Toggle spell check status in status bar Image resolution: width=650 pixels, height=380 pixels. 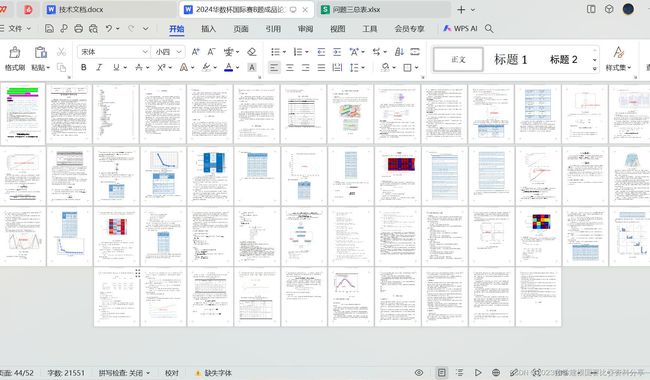[124, 373]
